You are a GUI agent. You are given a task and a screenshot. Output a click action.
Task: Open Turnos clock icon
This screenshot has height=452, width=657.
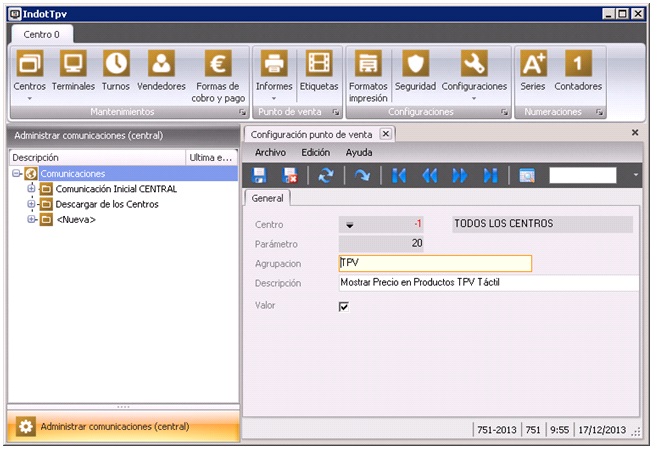coord(116,66)
